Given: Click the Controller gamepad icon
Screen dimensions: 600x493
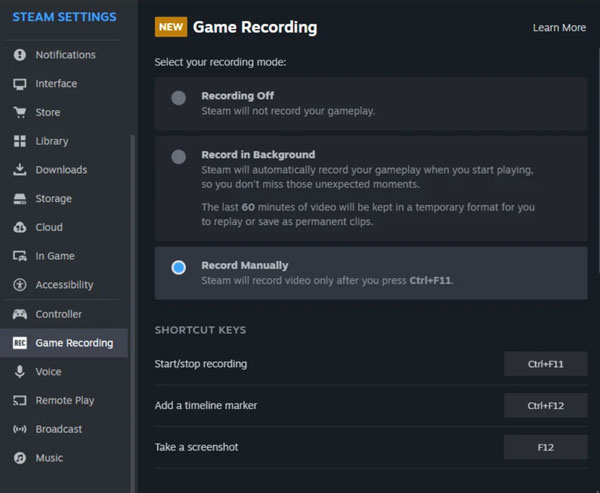Looking at the screenshot, I should coord(20,314).
